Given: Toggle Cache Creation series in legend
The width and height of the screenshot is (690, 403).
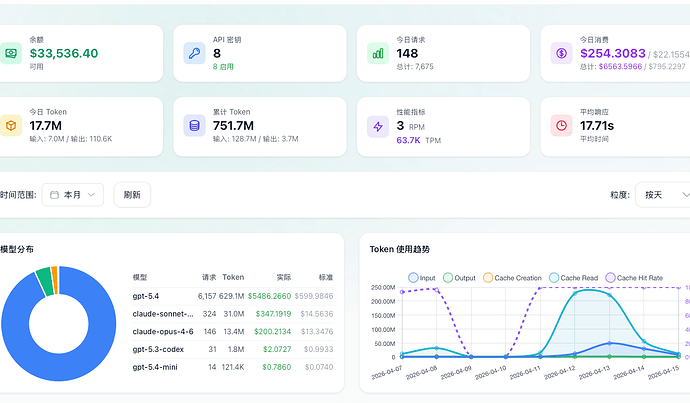Looking at the screenshot, I should pos(512,278).
